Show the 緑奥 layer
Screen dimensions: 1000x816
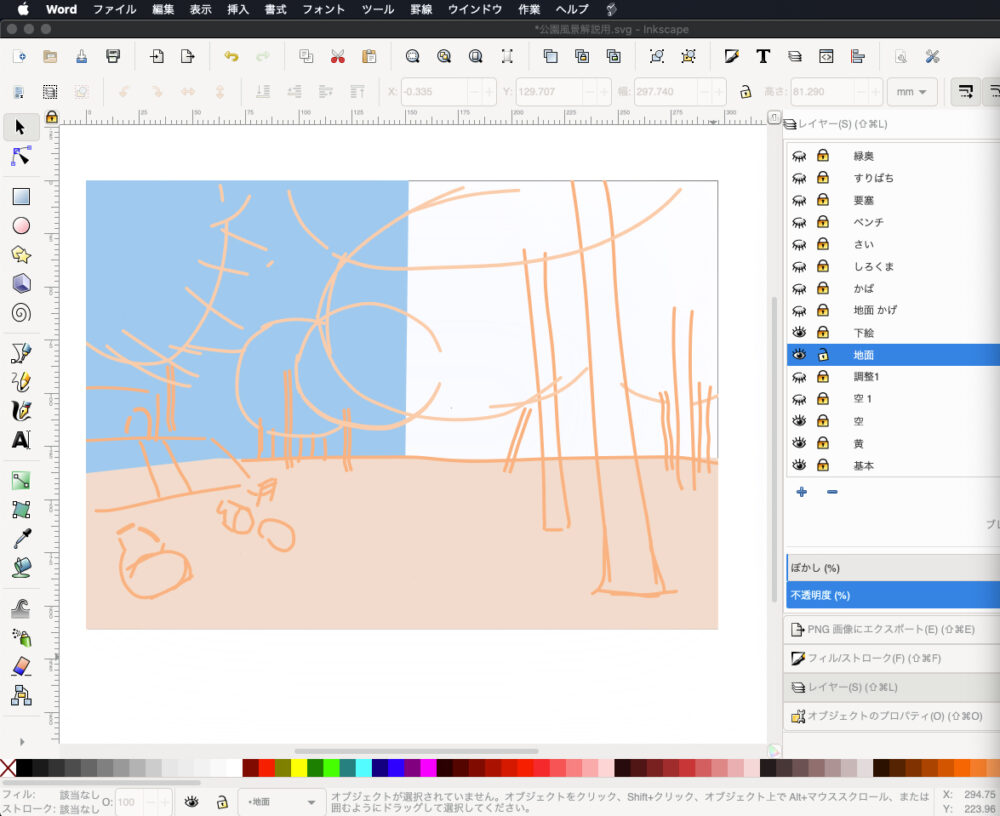pos(799,156)
